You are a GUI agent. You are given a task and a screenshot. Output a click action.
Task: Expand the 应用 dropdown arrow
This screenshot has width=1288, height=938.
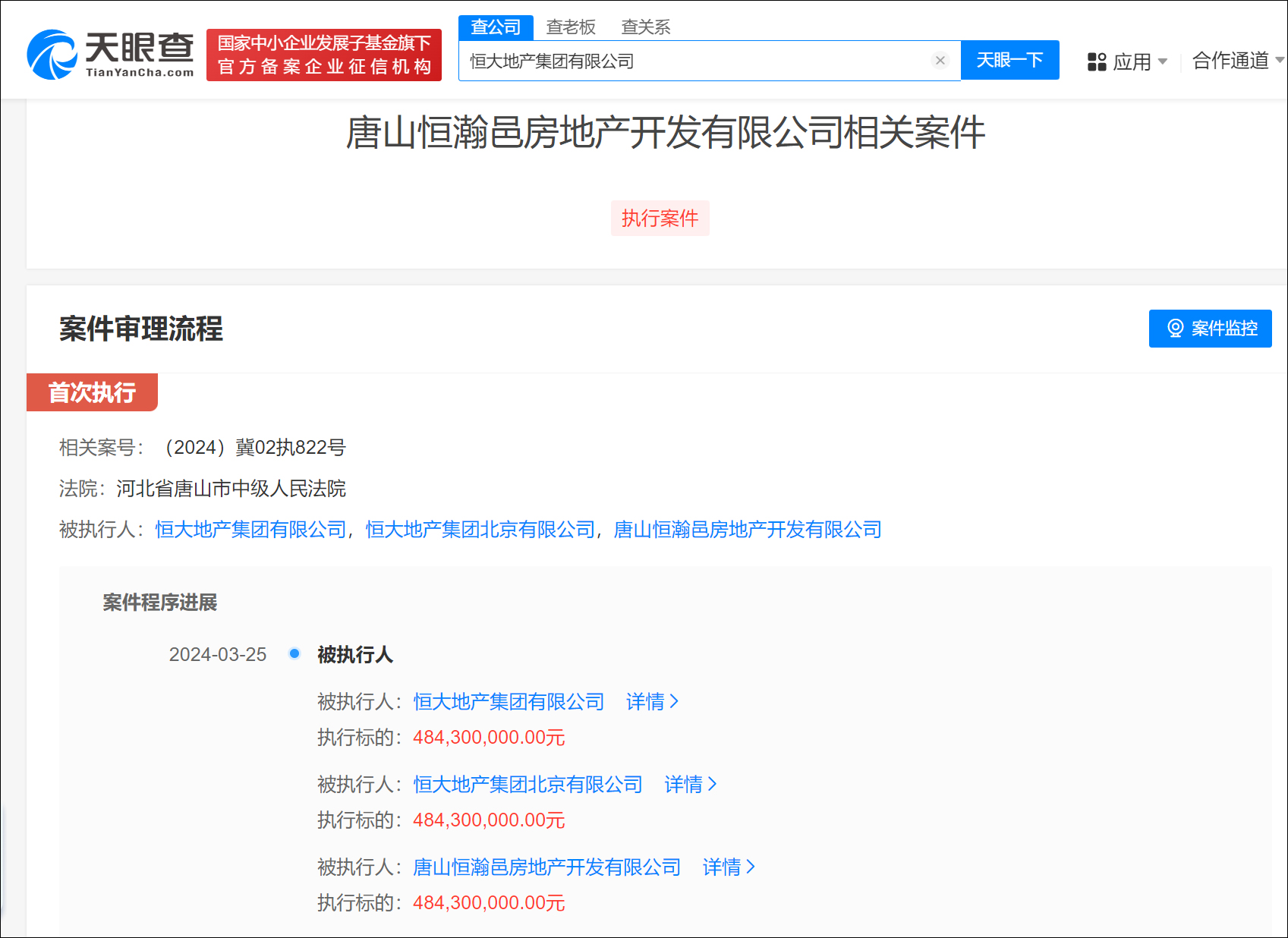pos(1163,61)
